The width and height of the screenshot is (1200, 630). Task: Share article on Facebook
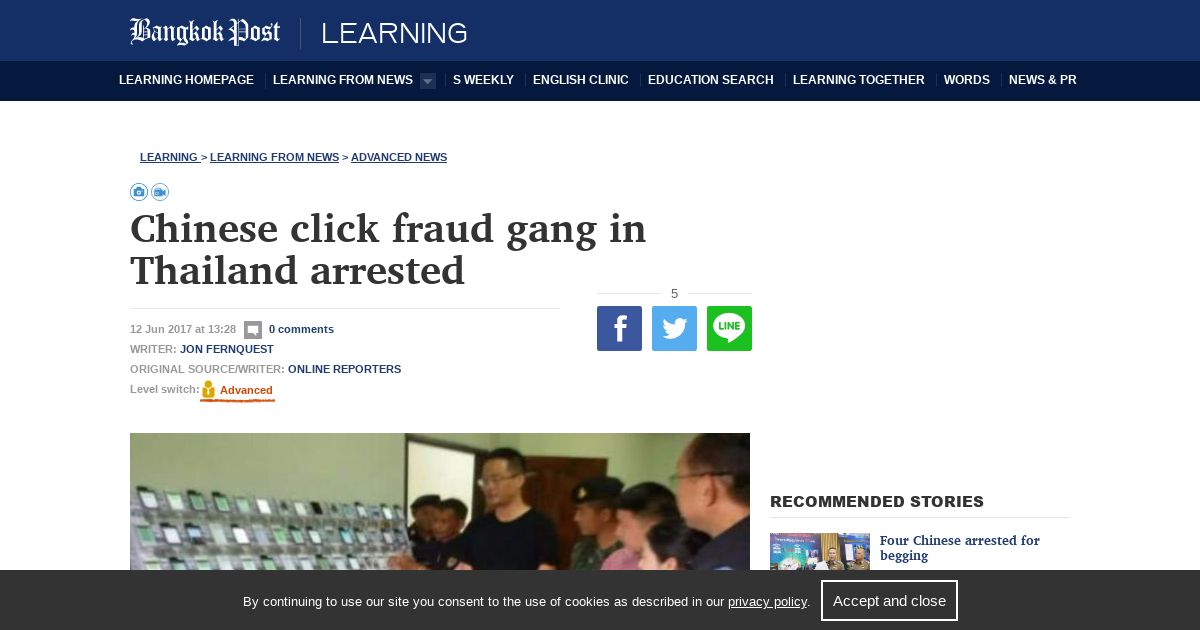pyautogui.click(x=619, y=328)
